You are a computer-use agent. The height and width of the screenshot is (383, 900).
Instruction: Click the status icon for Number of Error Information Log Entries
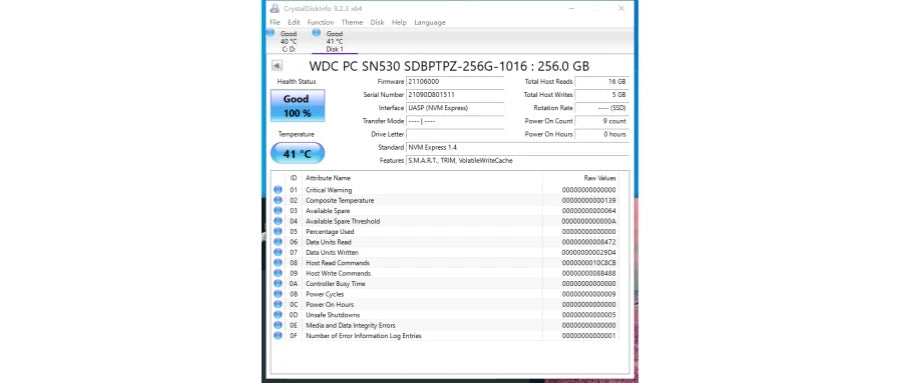pyautogui.click(x=278, y=335)
